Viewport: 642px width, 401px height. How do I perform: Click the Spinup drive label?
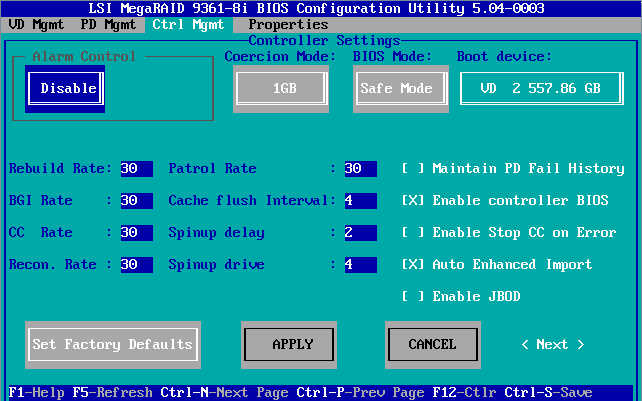[x=216, y=265]
